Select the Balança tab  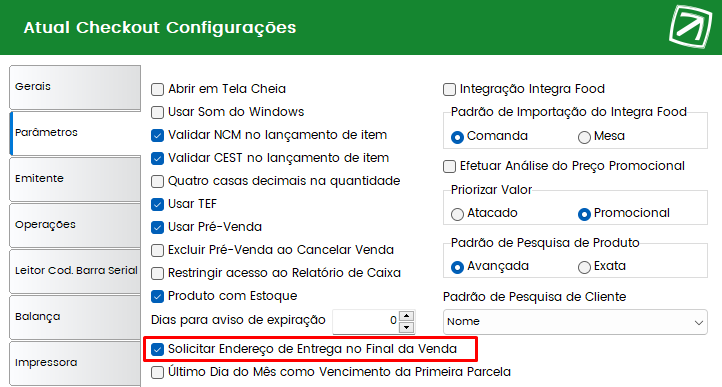click(75, 317)
